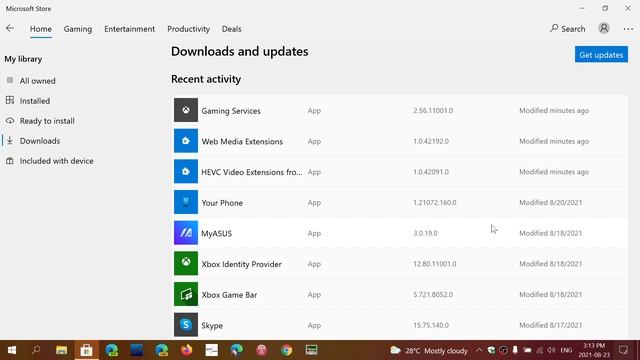Open Included with device section
The image size is (640, 360).
pos(56,161)
